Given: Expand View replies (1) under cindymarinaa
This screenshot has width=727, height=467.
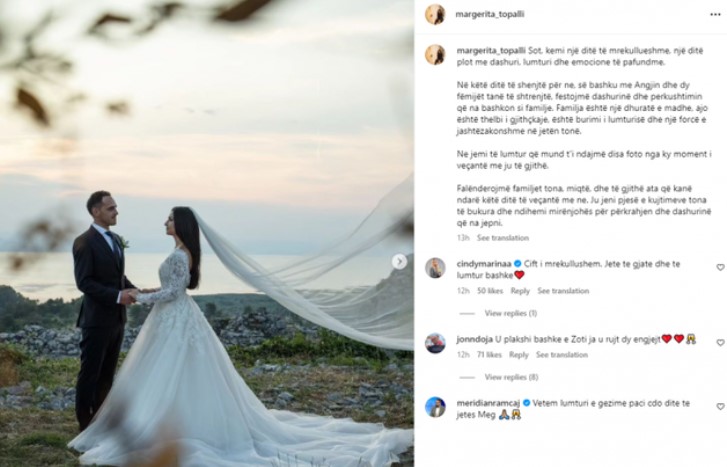Looking at the screenshot, I should tap(510, 313).
